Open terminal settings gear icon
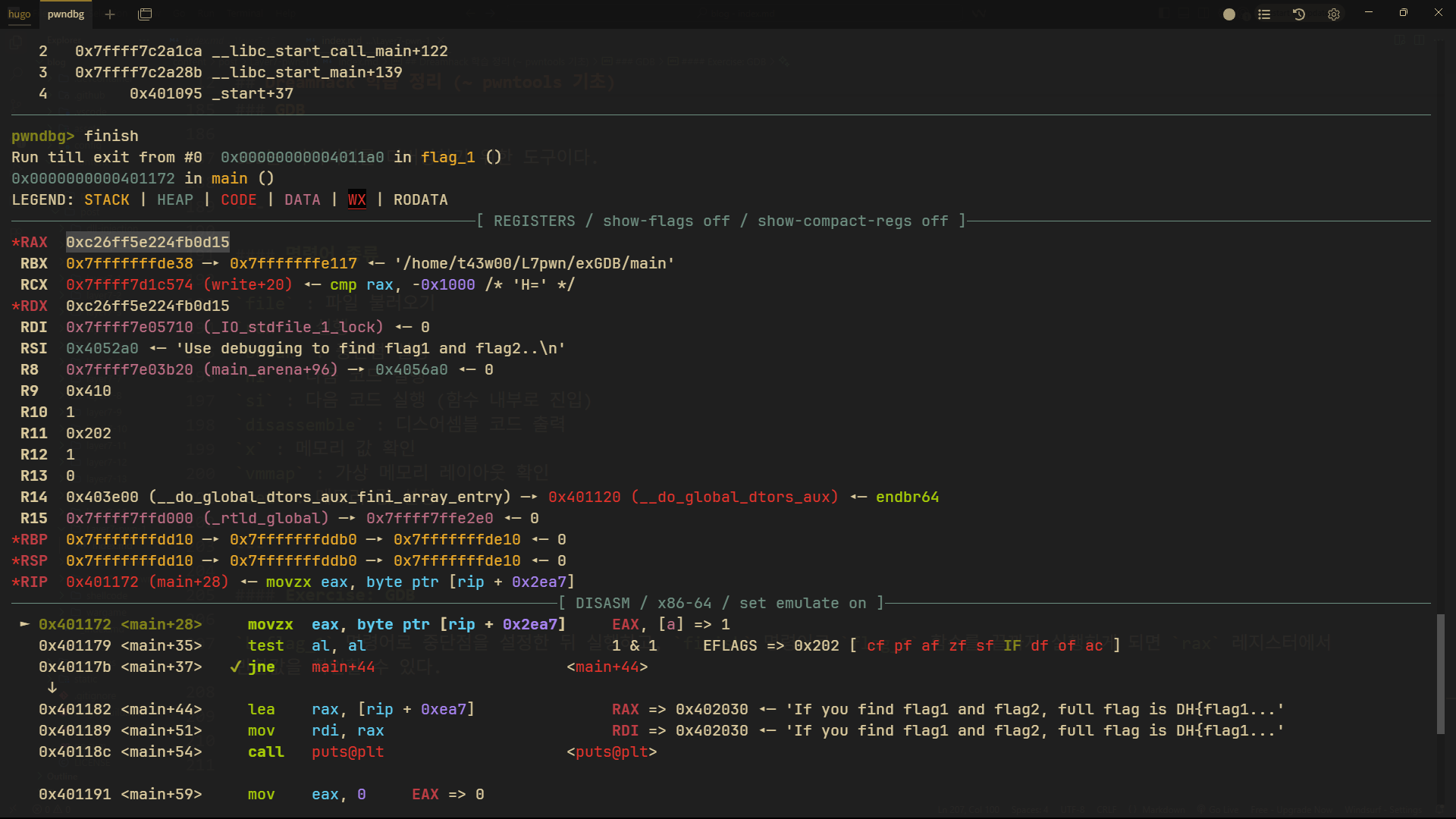The image size is (1456, 819). click(x=1334, y=14)
